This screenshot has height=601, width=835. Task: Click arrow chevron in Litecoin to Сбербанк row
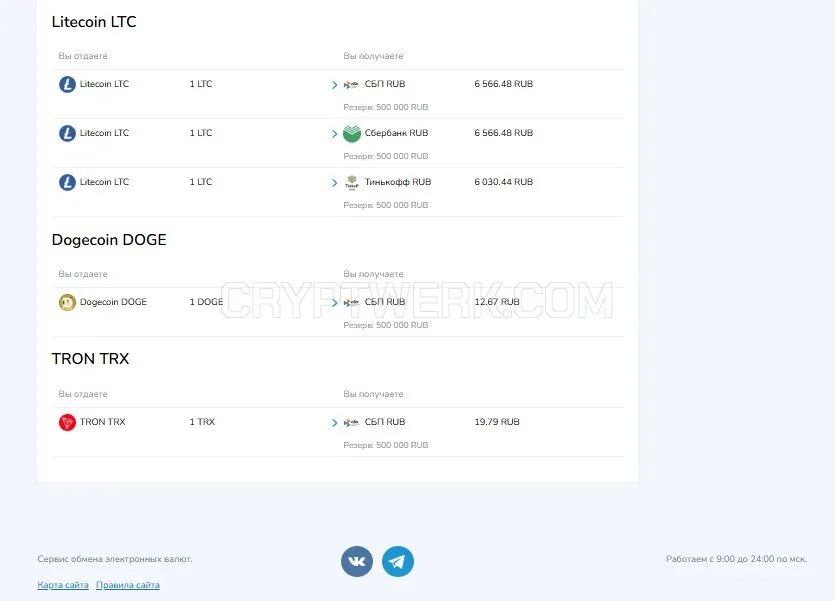click(x=334, y=134)
